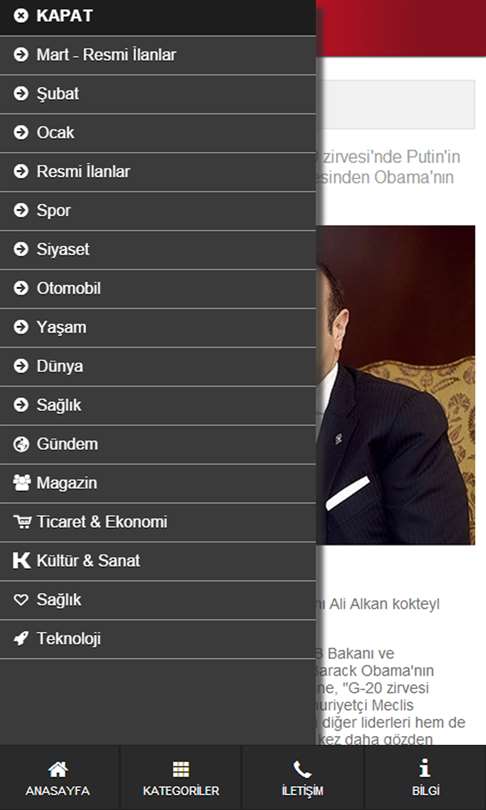This screenshot has width=486, height=810.
Task: Close the menu using the KAPAT X icon
Action: coord(21,16)
